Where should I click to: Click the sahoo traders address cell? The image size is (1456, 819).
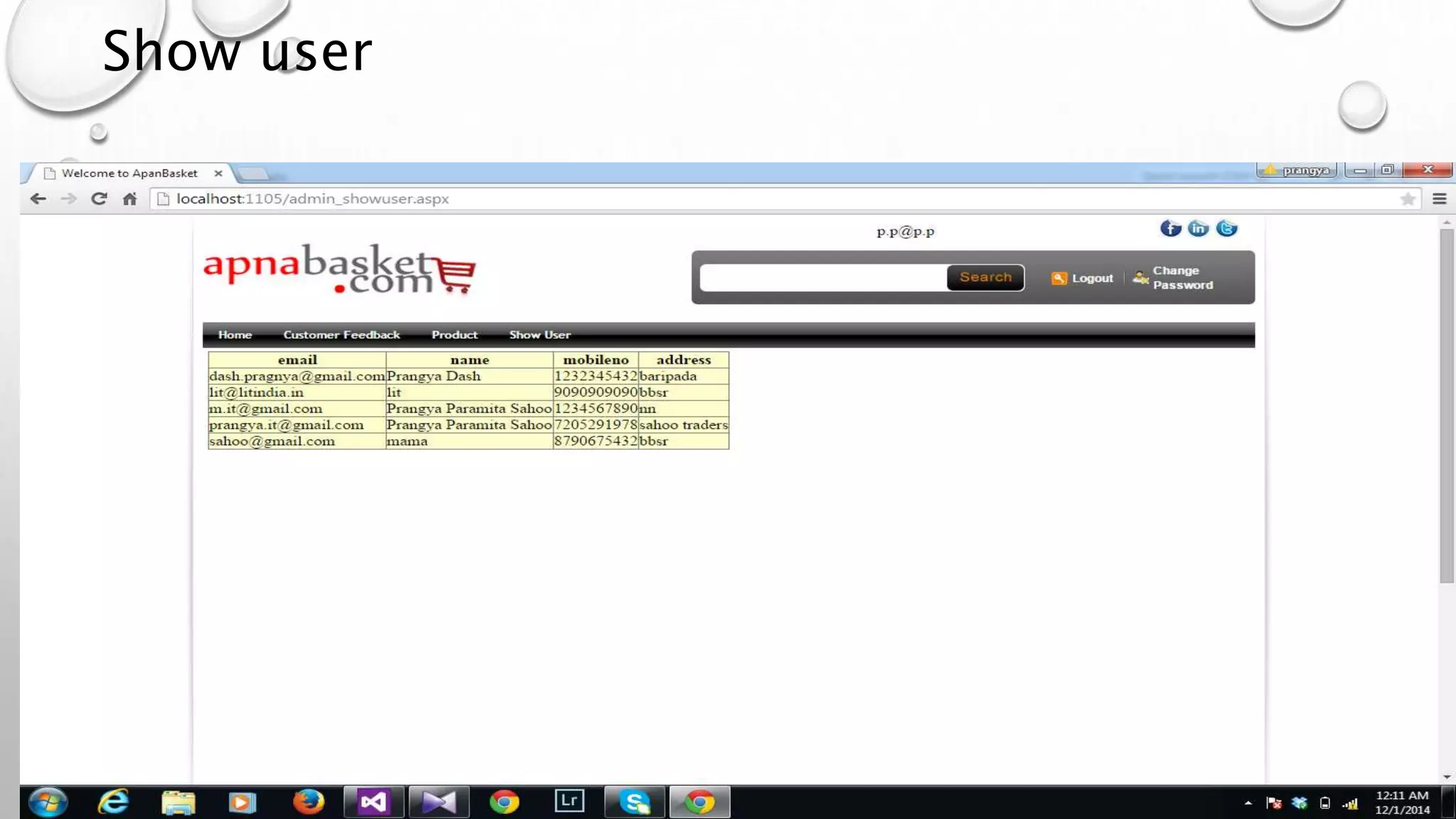pos(683,425)
